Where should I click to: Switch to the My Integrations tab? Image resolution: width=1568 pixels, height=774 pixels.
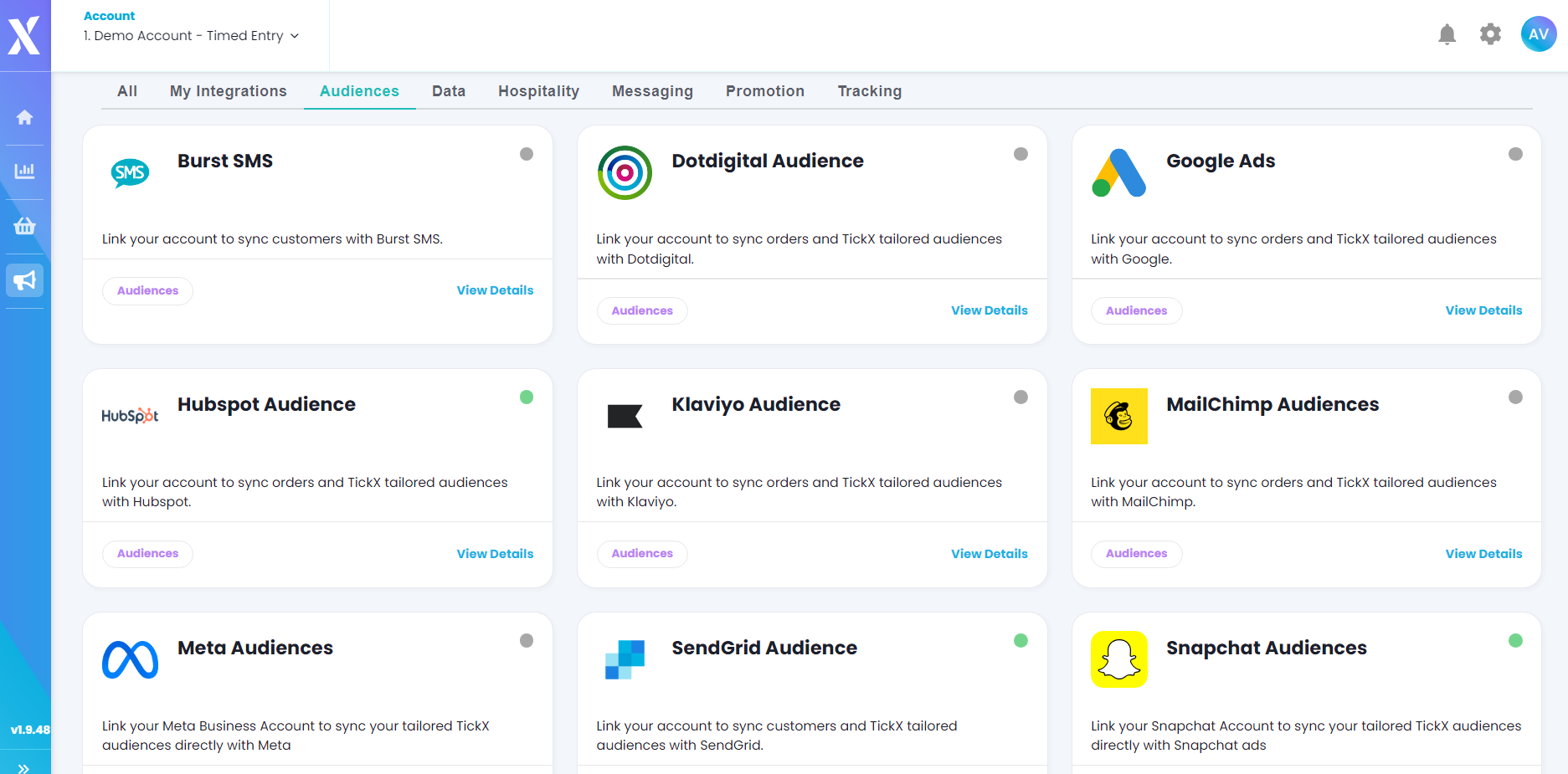(228, 90)
